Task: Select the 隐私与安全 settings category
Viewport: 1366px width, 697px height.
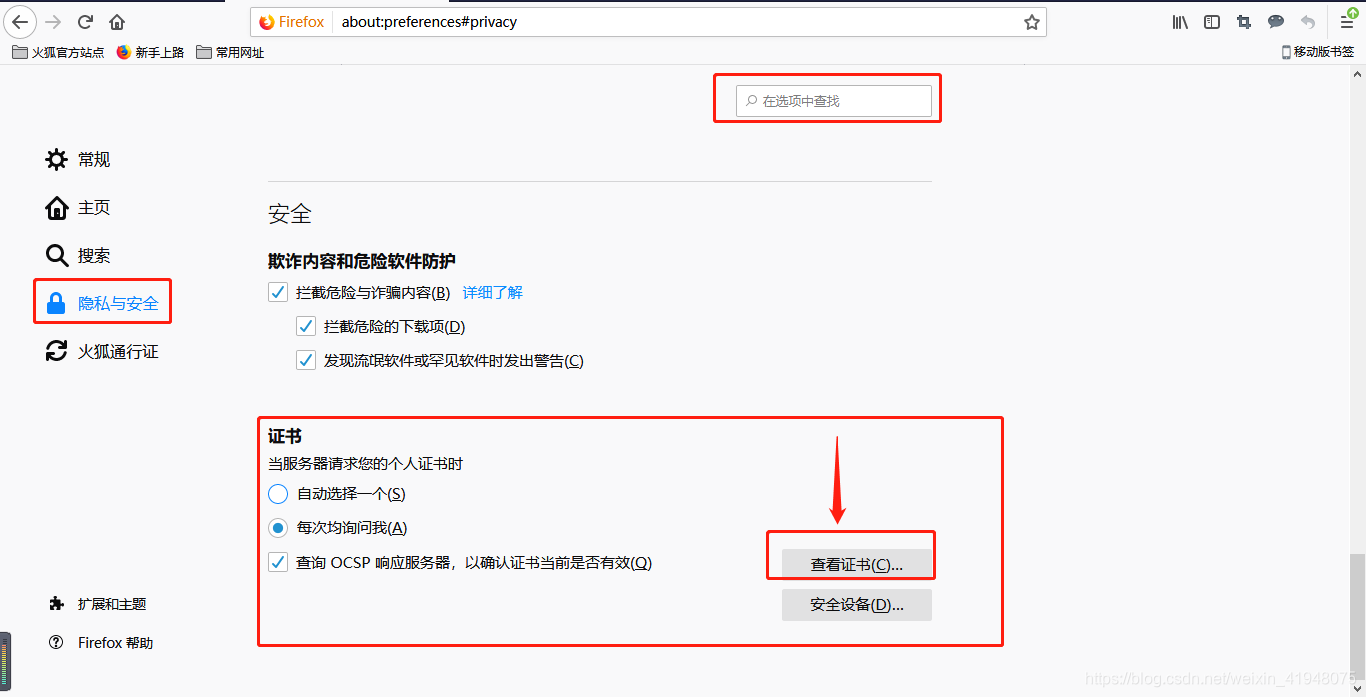Action: tap(102, 303)
